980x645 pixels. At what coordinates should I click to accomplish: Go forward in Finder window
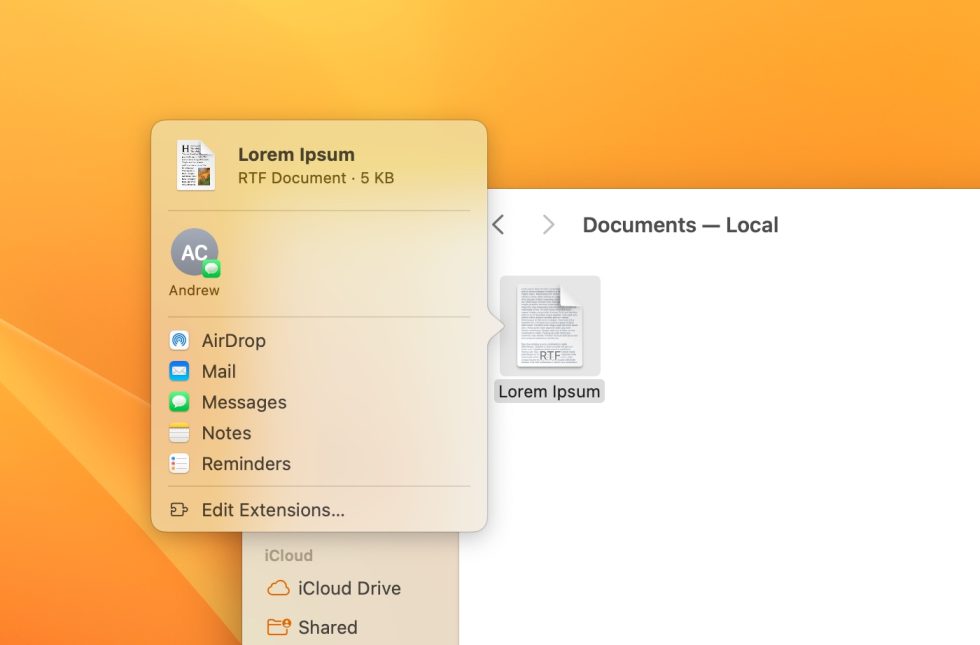click(x=548, y=225)
